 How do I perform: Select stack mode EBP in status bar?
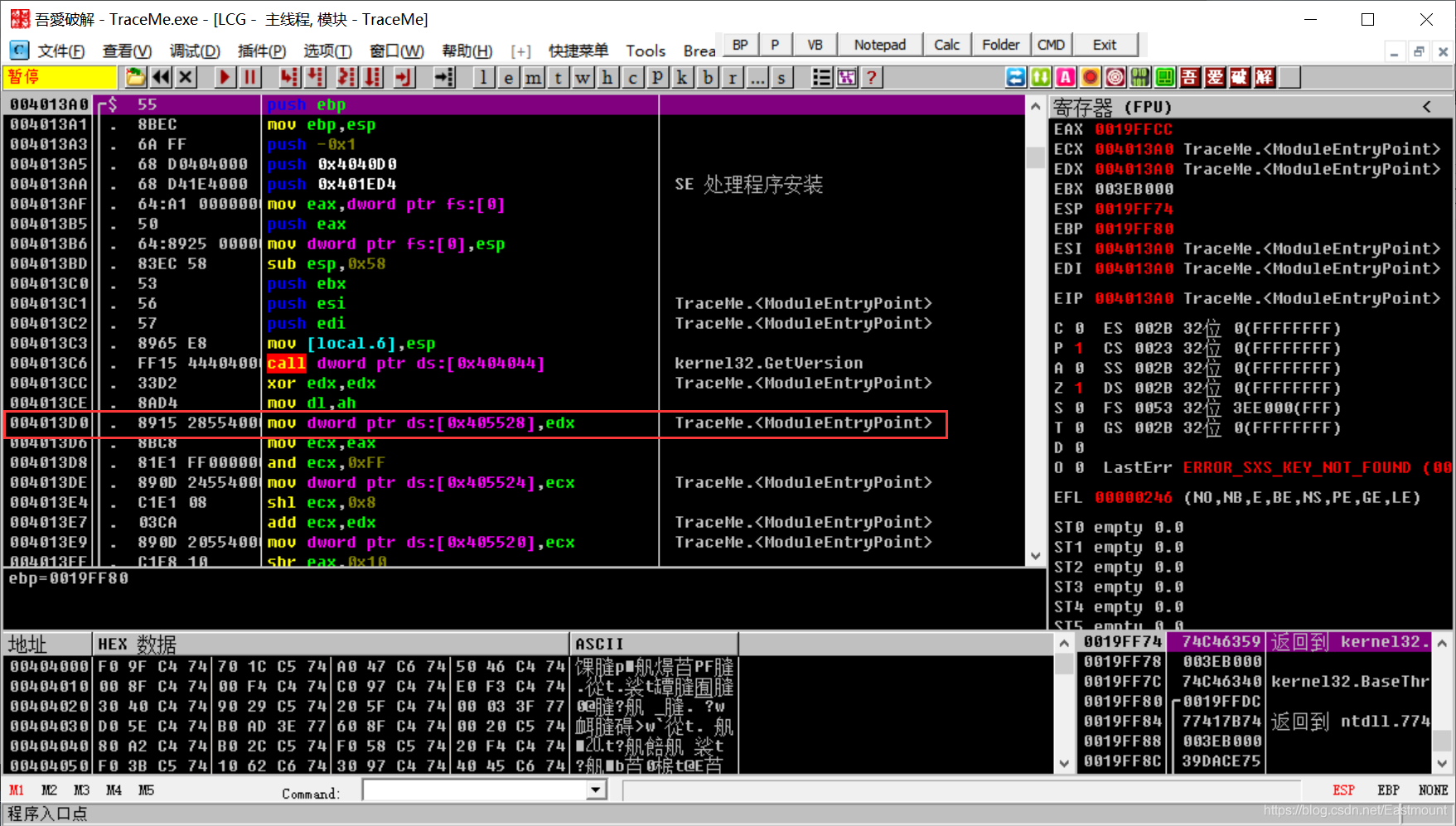(1388, 790)
